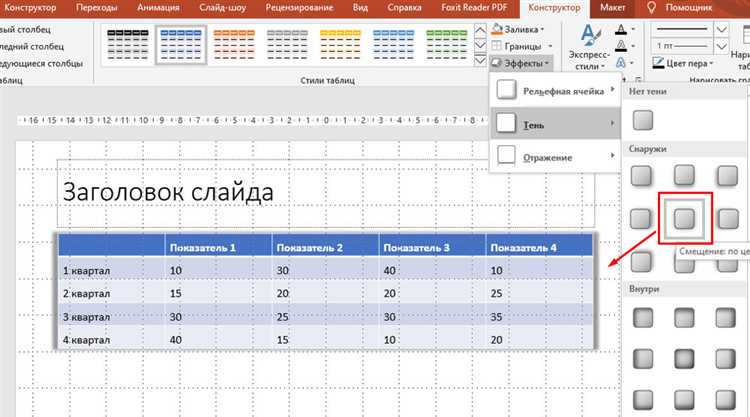
Task: Open the Отражение reflection submenu
Action: pos(555,157)
